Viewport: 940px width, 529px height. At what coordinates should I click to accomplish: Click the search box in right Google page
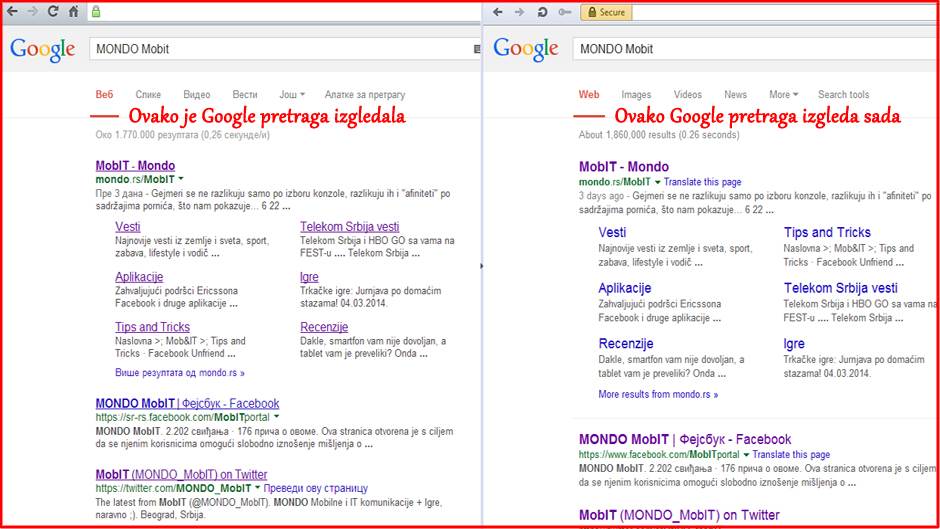[x=755, y=49]
